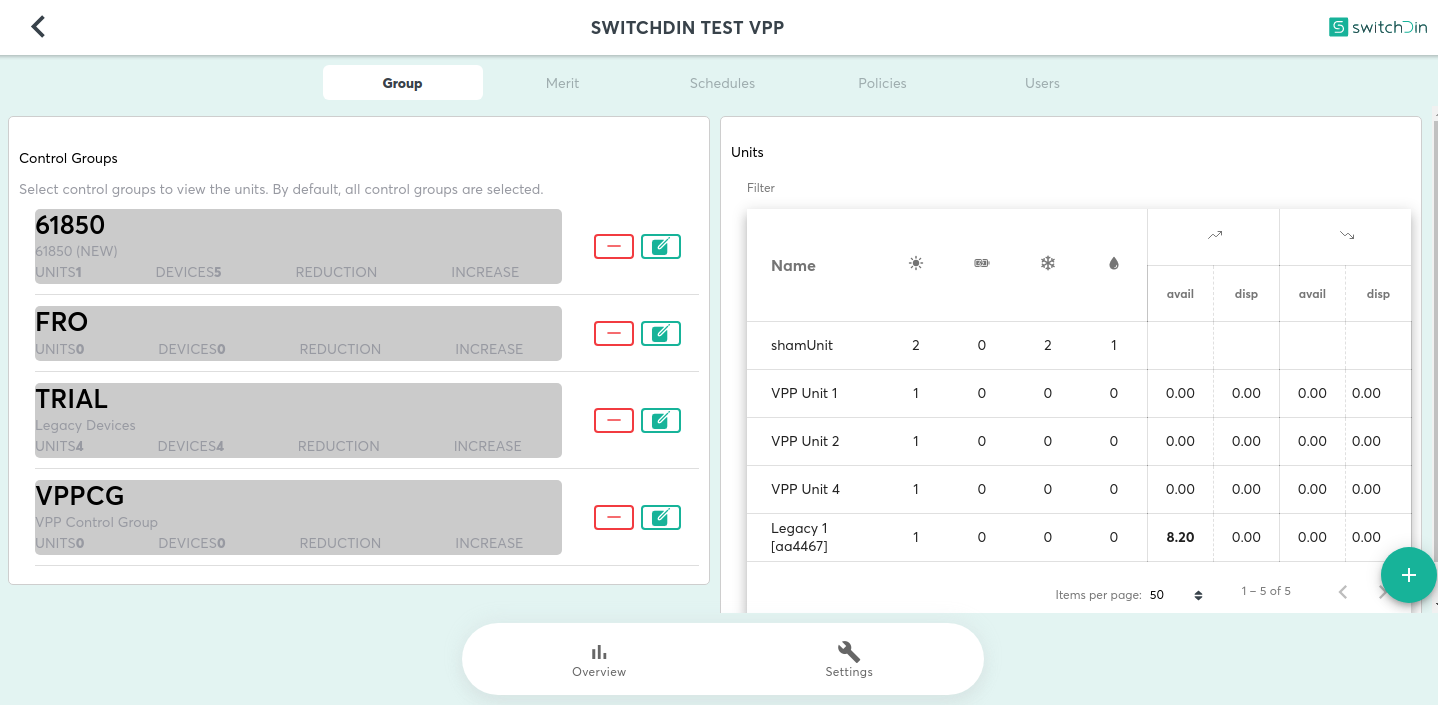Select the 61850 control group card
Viewport: 1438px width, 705px height.
298,246
